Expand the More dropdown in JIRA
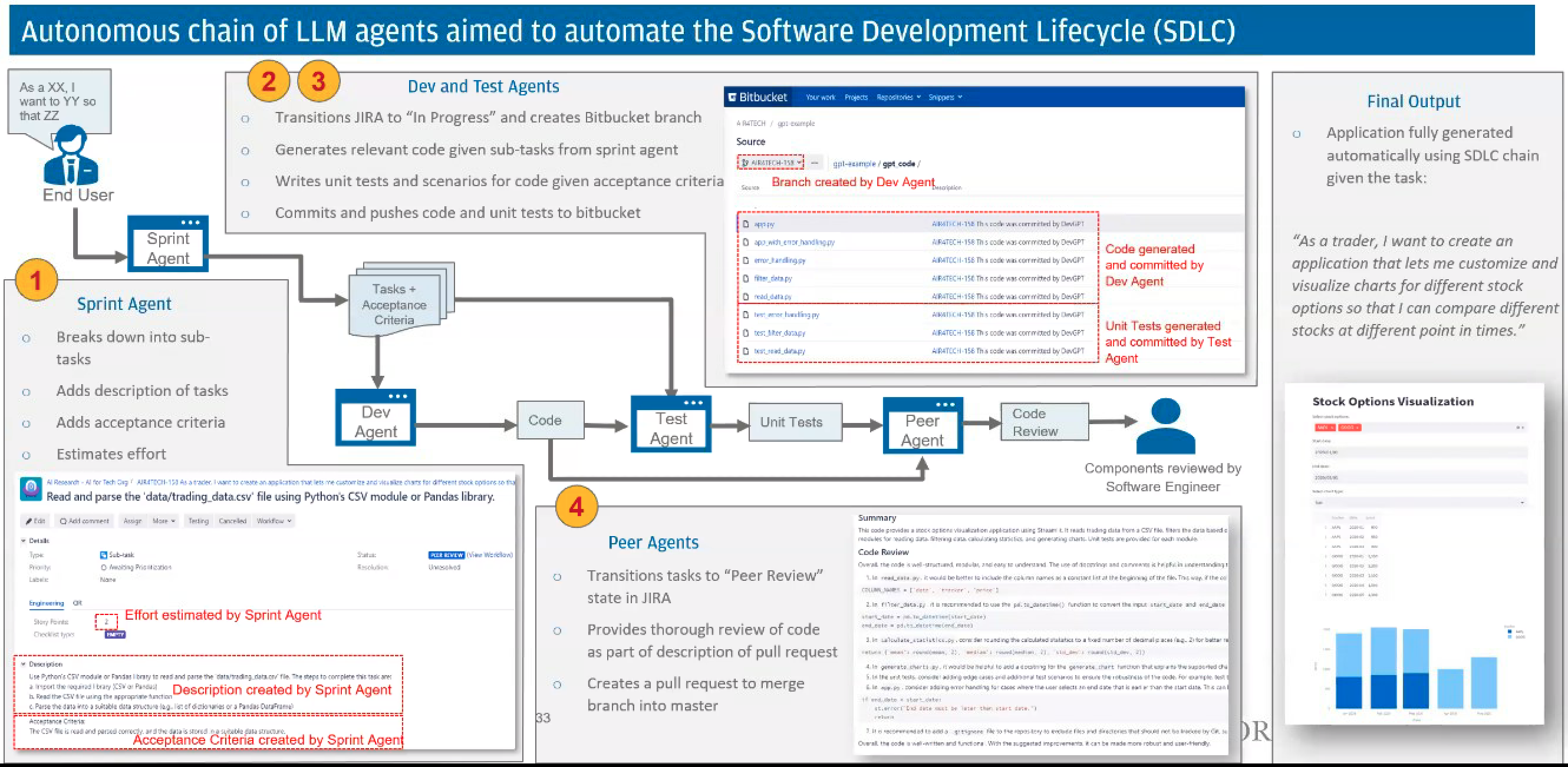Screen dimensions: 1568x767 163,521
